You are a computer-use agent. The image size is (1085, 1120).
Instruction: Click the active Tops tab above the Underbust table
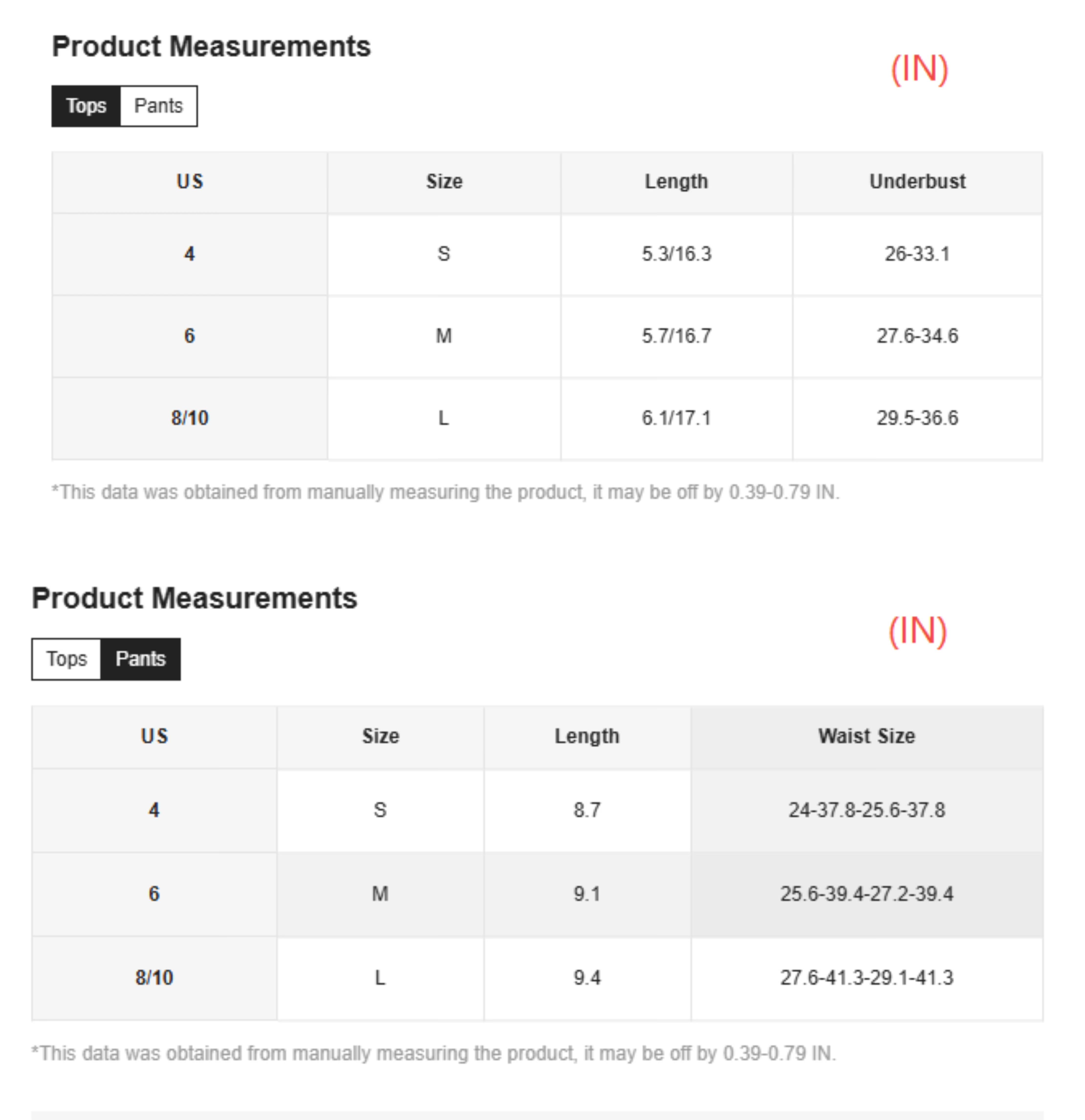coord(86,106)
